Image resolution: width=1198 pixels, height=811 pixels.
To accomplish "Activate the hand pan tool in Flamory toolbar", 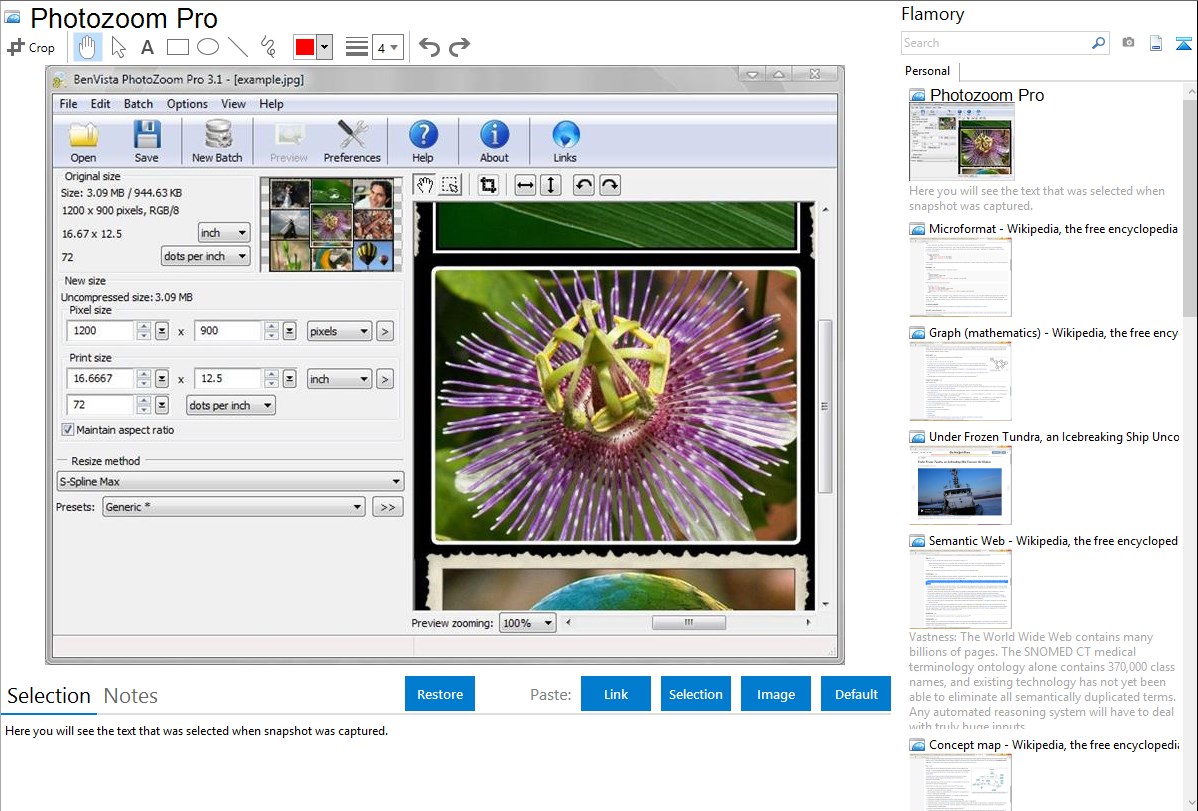I will click(x=87, y=47).
